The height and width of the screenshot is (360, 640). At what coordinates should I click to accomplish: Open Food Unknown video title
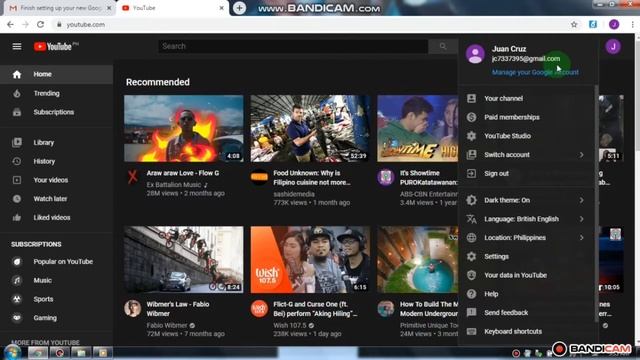tap(312, 178)
